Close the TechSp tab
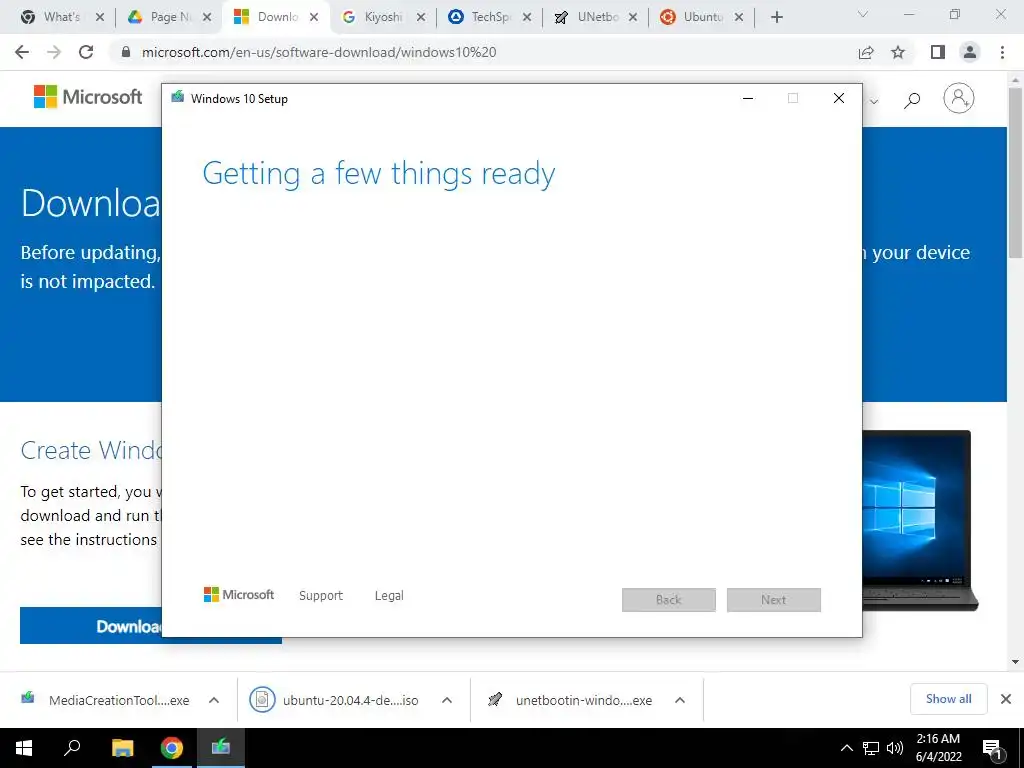 tap(526, 18)
